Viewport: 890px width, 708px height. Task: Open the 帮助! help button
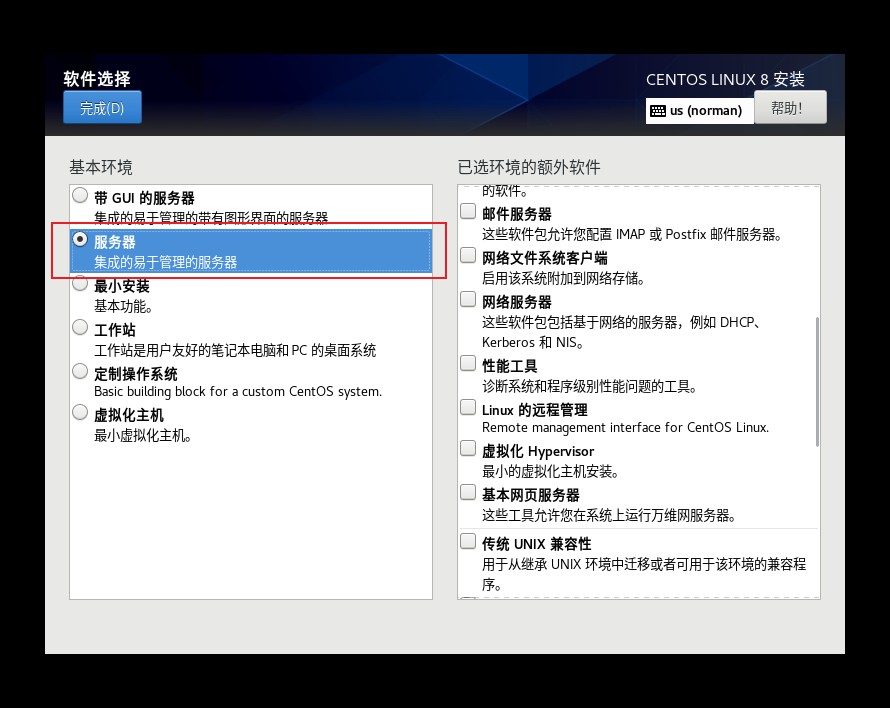(790, 107)
